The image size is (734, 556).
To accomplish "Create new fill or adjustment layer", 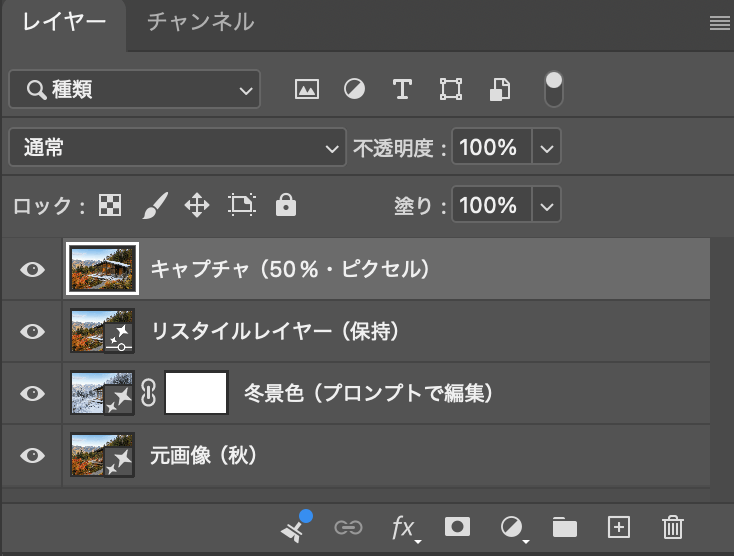I will 513,528.
